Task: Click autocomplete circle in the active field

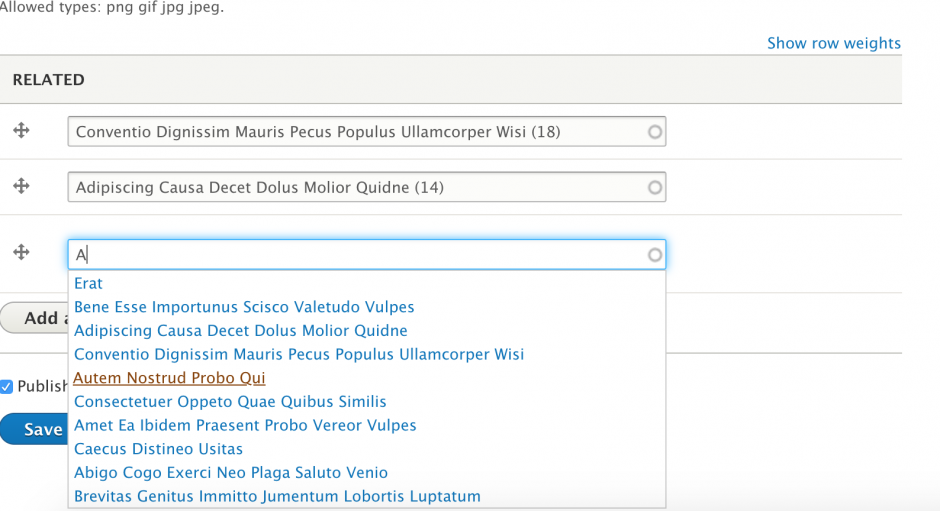Action: (655, 255)
